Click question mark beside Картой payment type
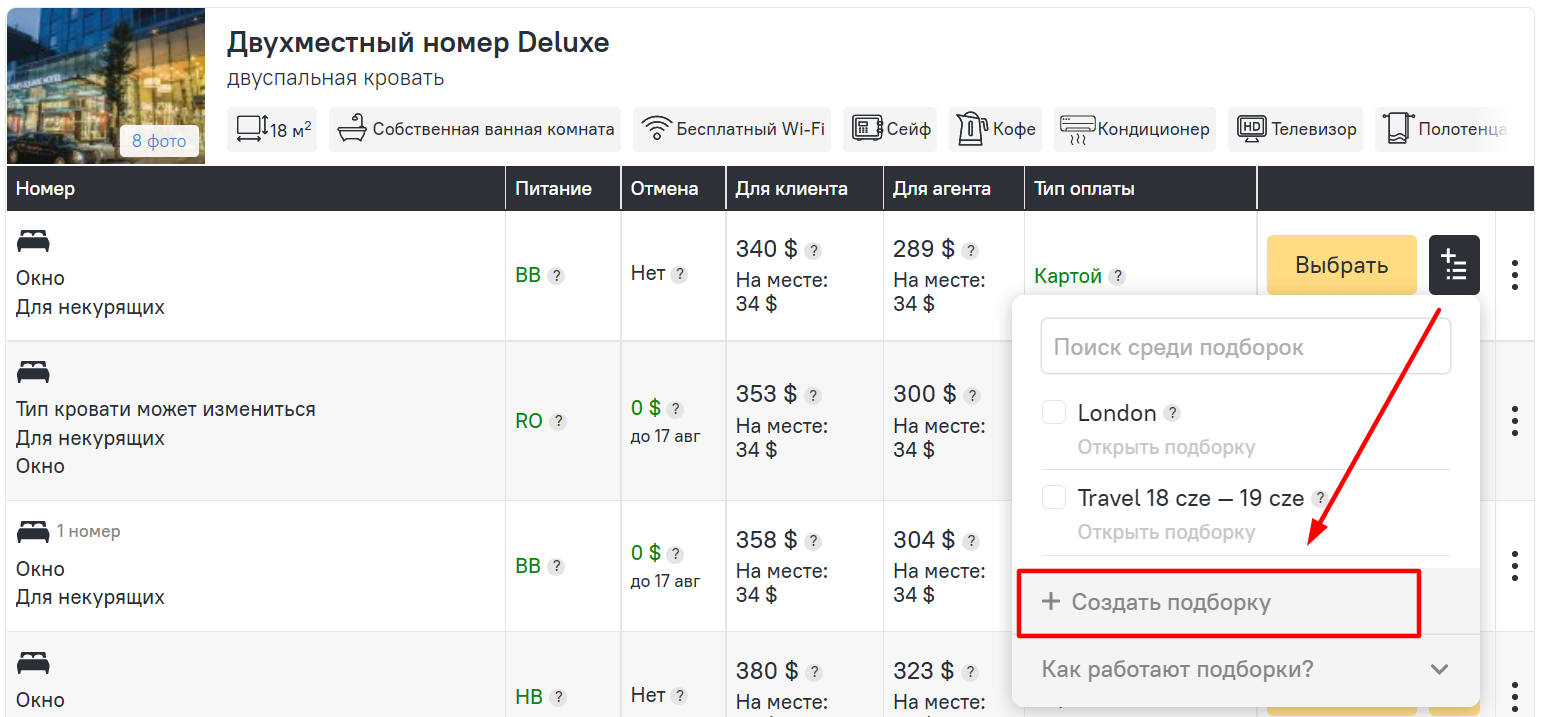This screenshot has width=1544, height=717. click(1118, 276)
